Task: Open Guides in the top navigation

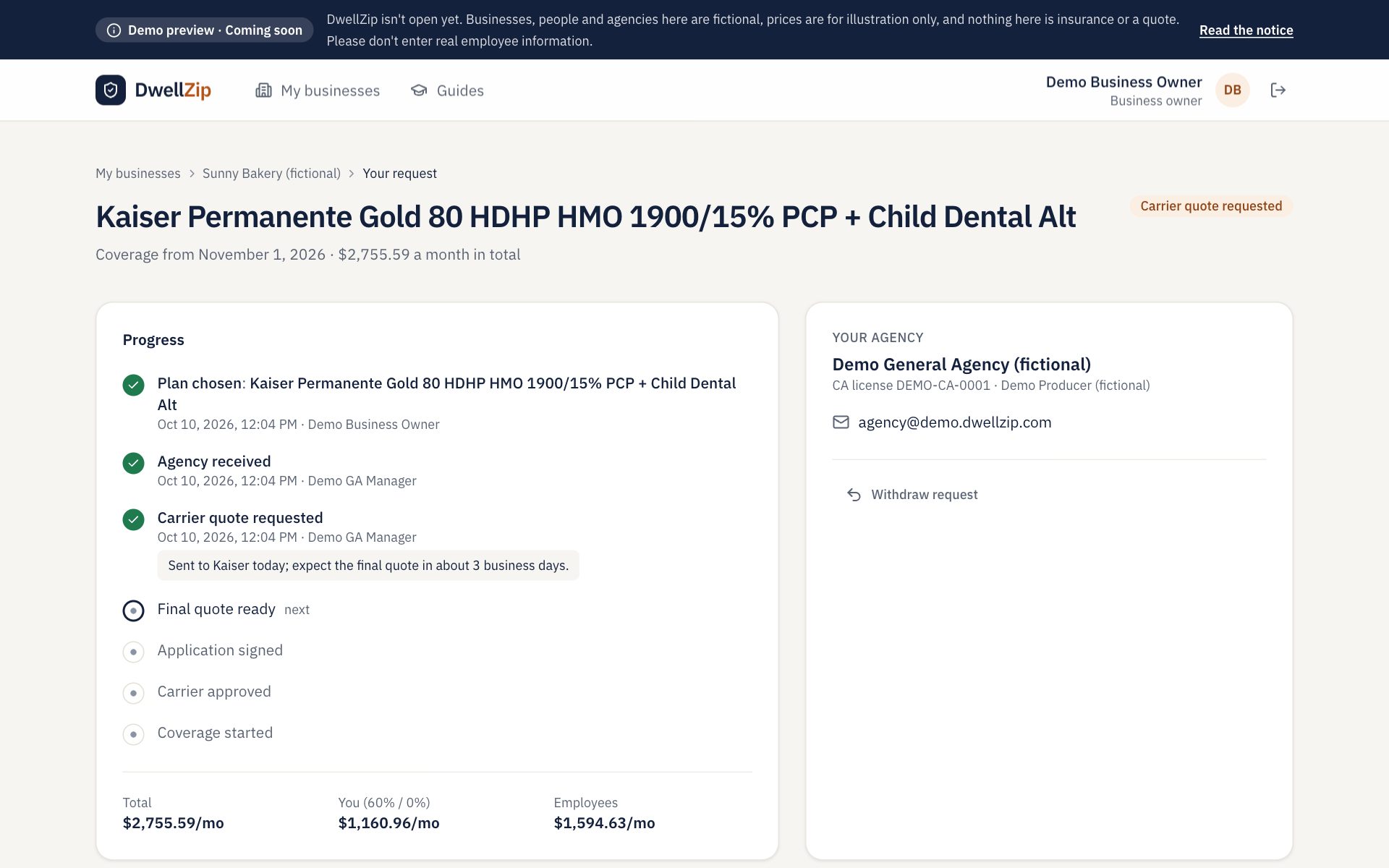Action: click(447, 90)
